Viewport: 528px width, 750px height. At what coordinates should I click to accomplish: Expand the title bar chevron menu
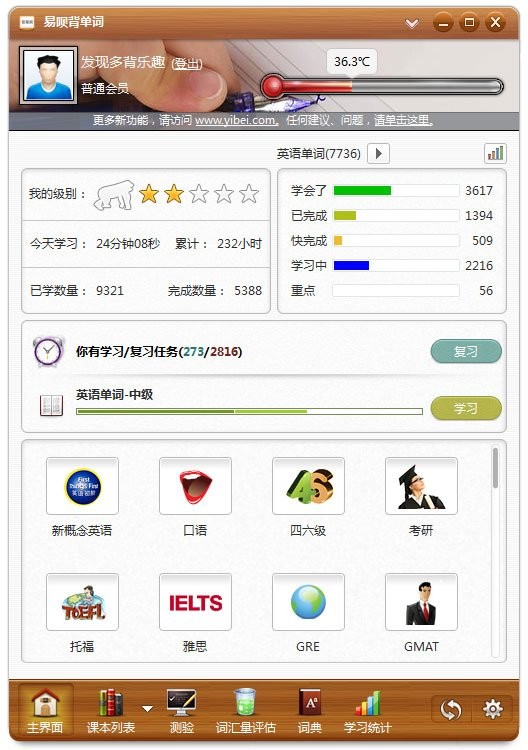(x=412, y=22)
